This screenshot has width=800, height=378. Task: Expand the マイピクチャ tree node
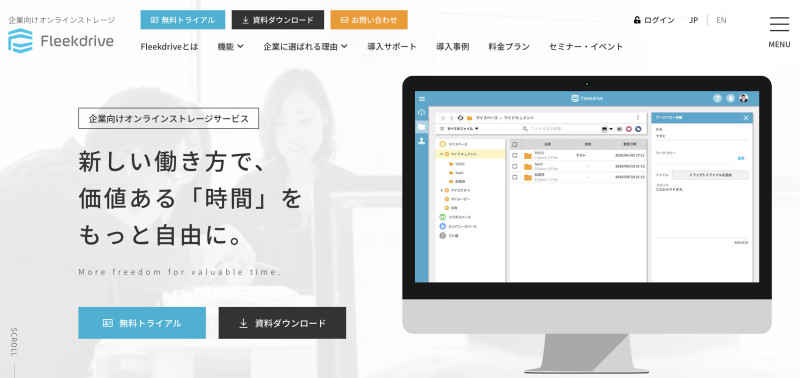pos(441,190)
